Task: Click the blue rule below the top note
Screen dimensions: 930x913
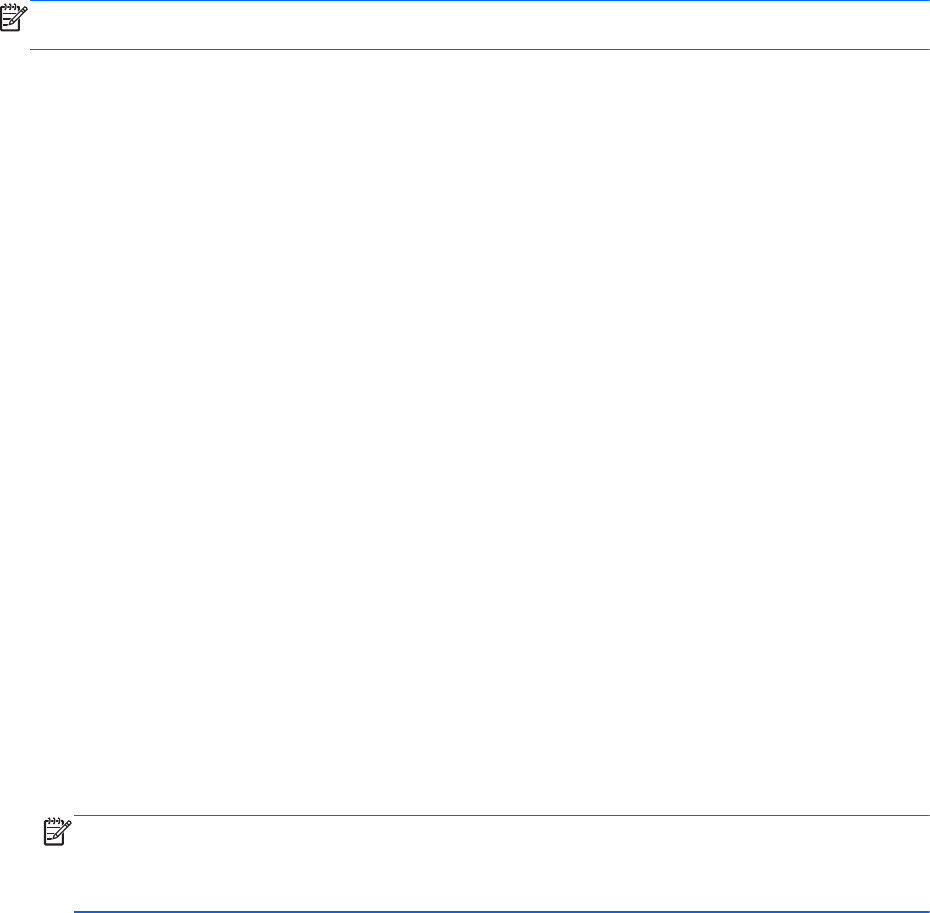Action: 479,49
